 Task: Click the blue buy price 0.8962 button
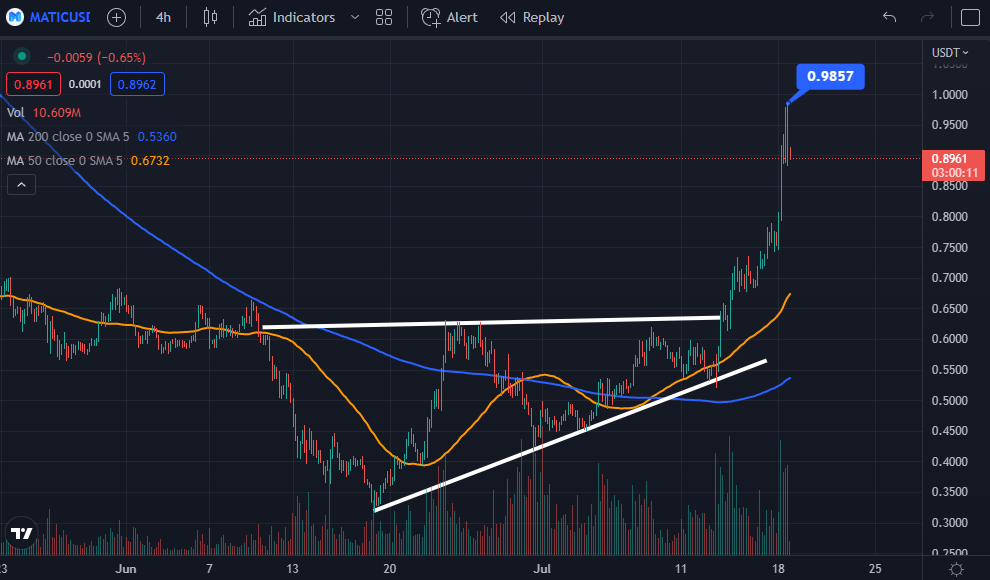pos(137,85)
